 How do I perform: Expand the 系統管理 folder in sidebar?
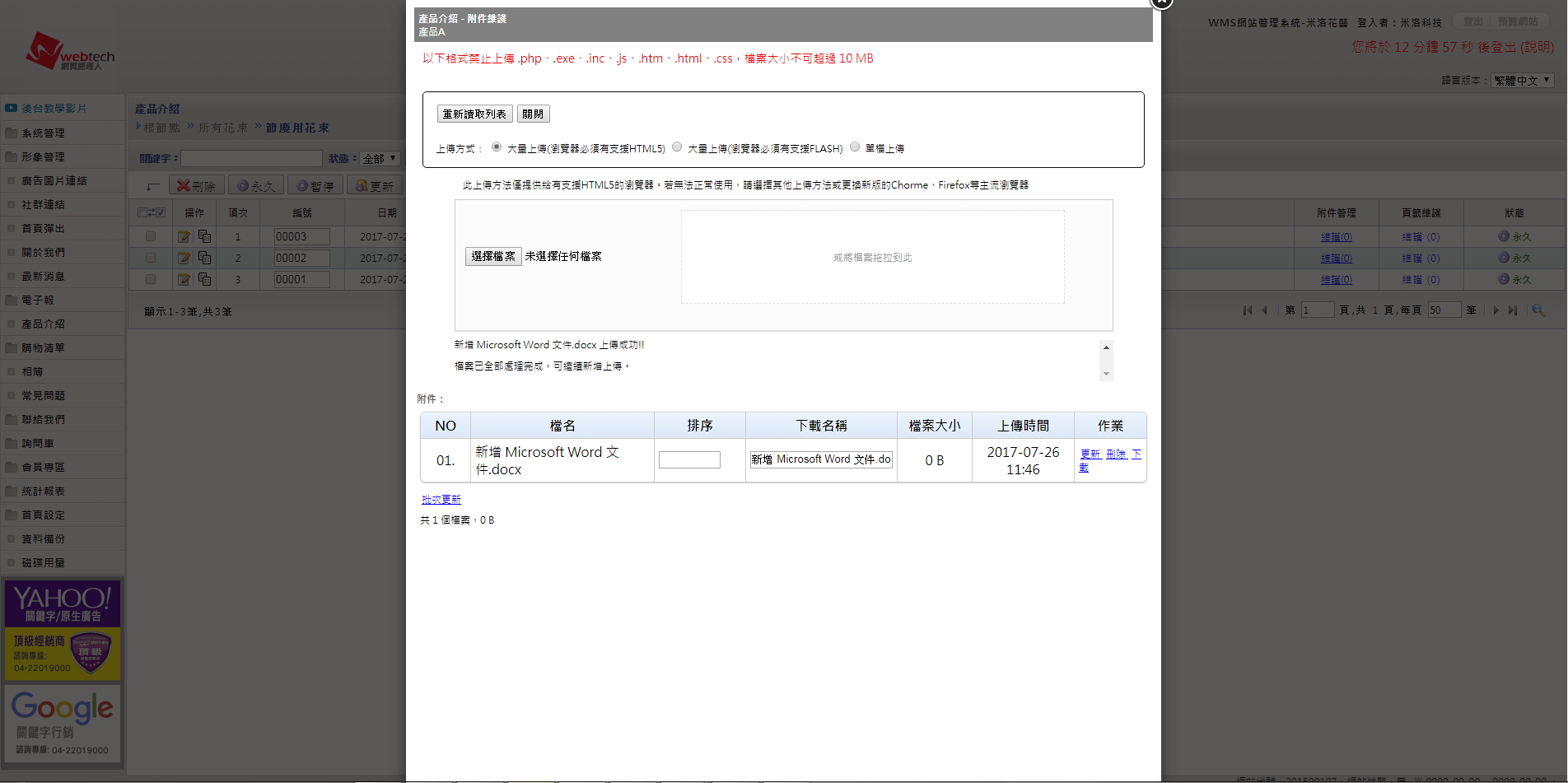tap(43, 133)
